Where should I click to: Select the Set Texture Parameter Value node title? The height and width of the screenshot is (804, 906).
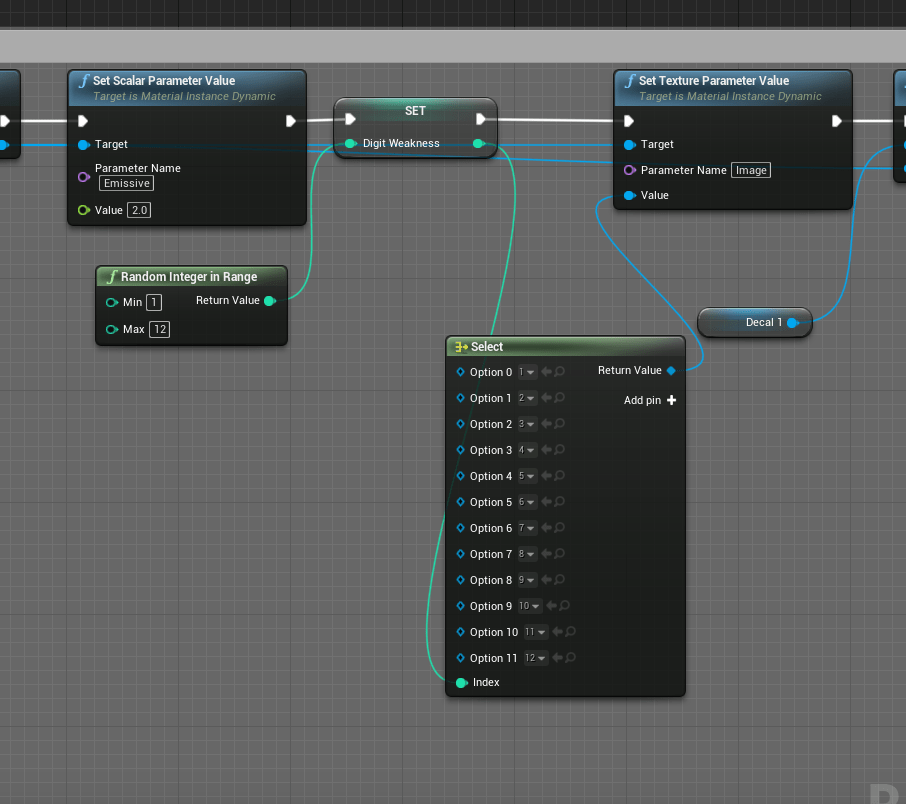pyautogui.click(x=713, y=81)
